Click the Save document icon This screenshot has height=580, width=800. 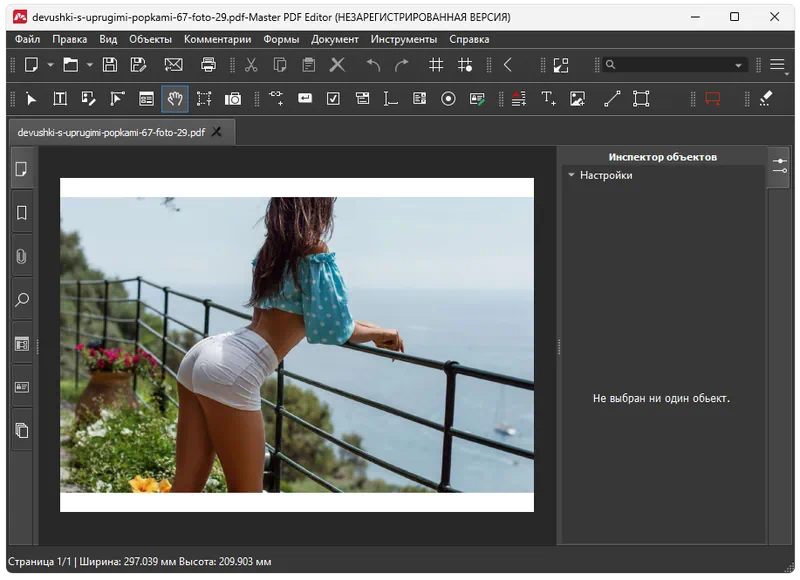[x=110, y=65]
